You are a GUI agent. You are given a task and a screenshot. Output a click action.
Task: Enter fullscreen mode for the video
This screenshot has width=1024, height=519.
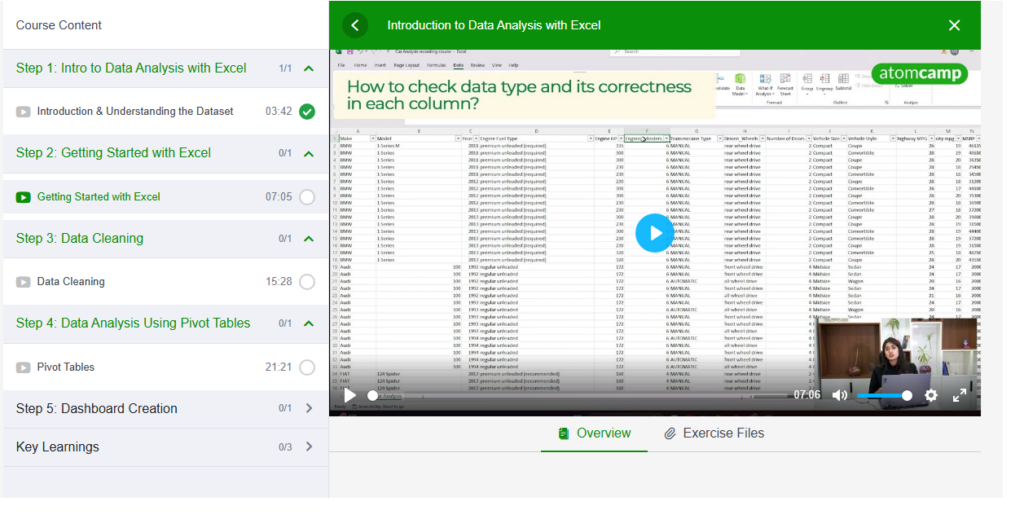coord(959,395)
